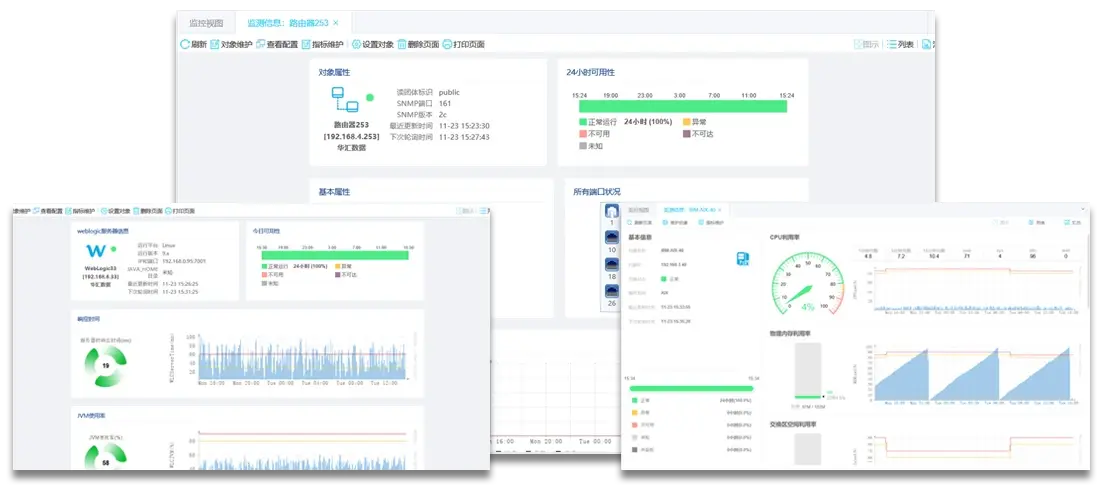1105x486 pixels.
Task: Click physical memory usage vertical bar
Action: (x=808, y=371)
